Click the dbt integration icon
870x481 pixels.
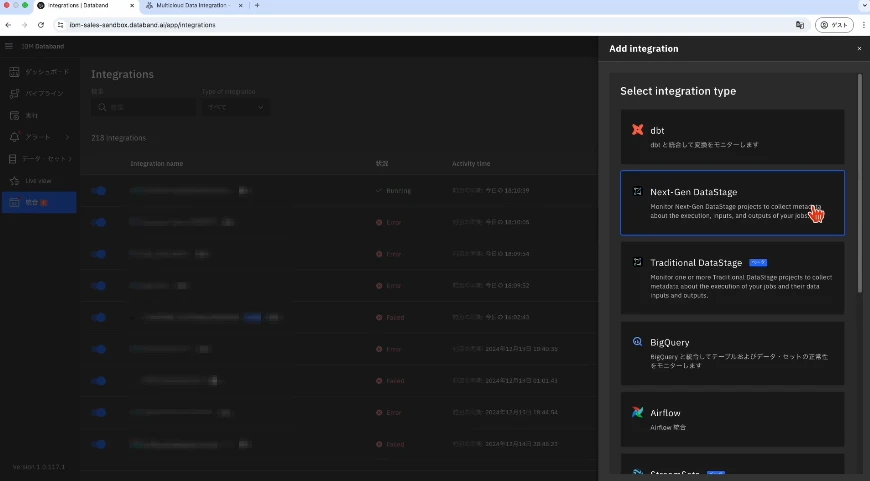coord(638,130)
